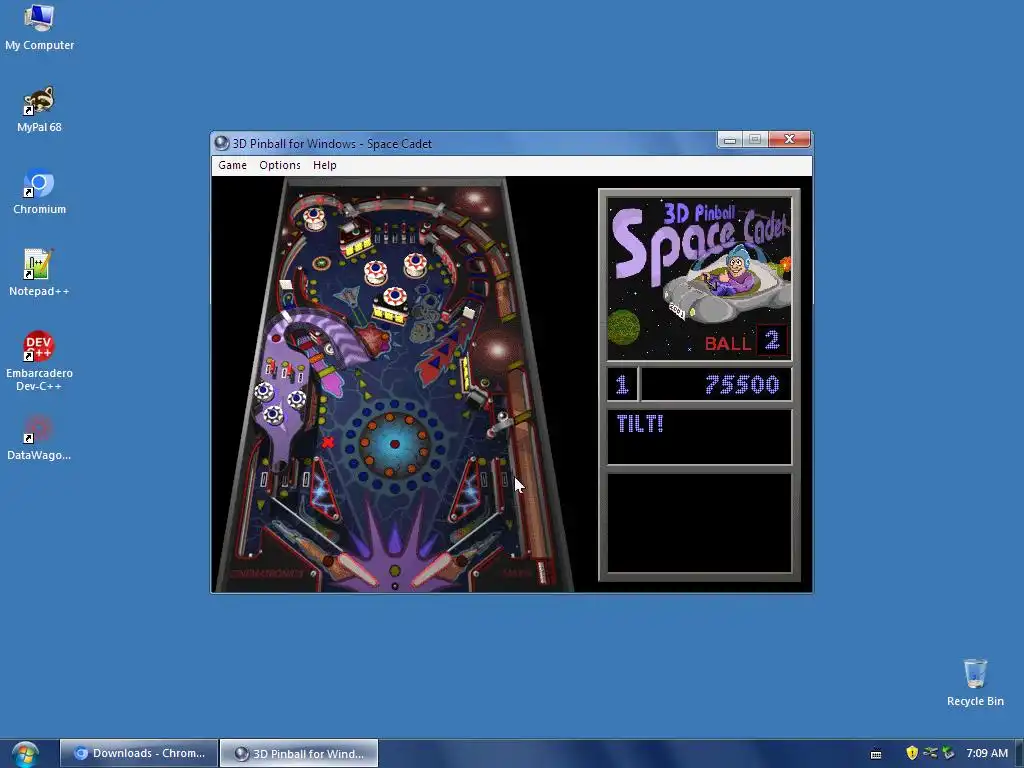Open the Game menu in Pinball
This screenshot has height=768, width=1024.
click(x=232, y=165)
